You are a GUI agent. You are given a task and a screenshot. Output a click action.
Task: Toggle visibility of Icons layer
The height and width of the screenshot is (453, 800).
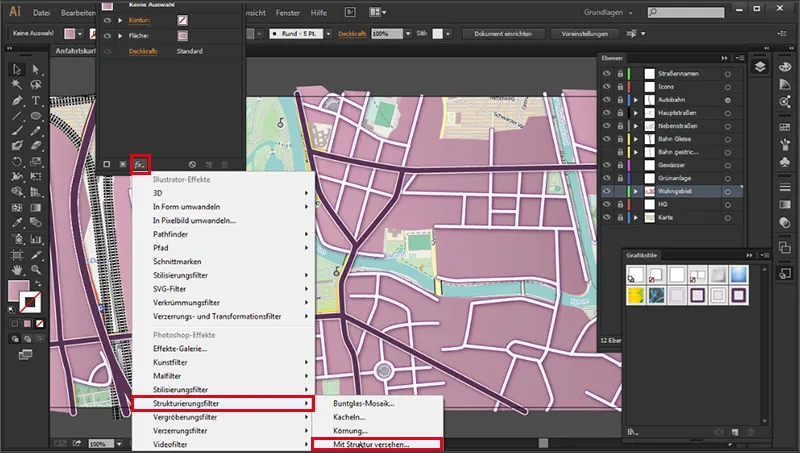point(607,87)
